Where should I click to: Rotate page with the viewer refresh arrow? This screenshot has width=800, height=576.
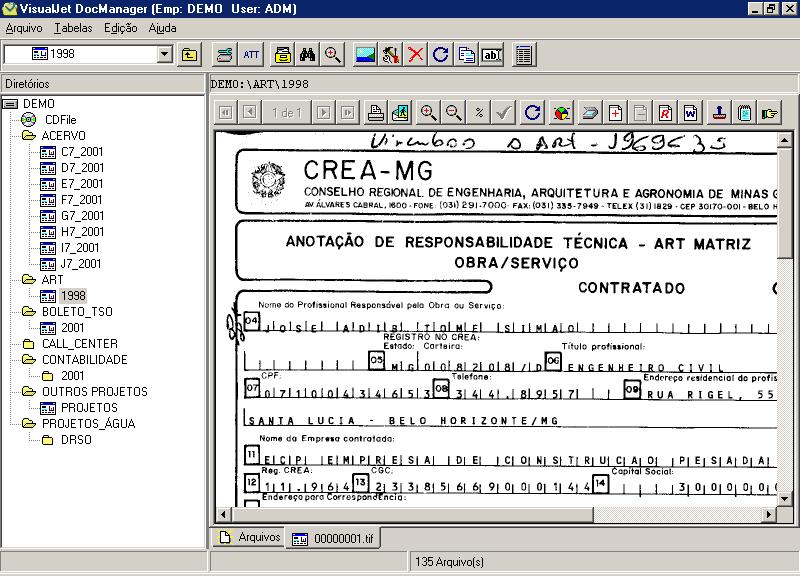[532, 113]
